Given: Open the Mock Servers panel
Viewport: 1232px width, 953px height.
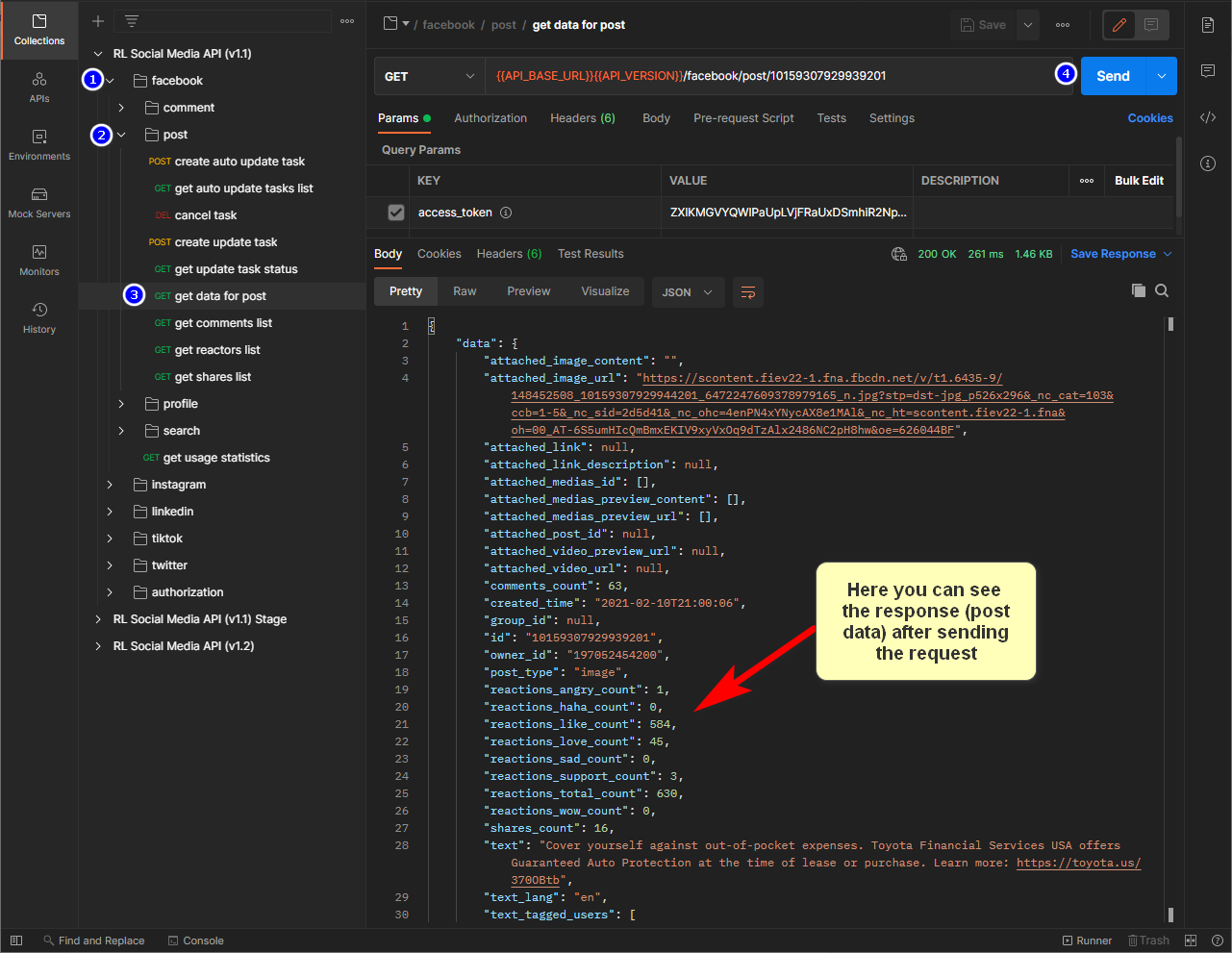Looking at the screenshot, I should tap(38, 202).
